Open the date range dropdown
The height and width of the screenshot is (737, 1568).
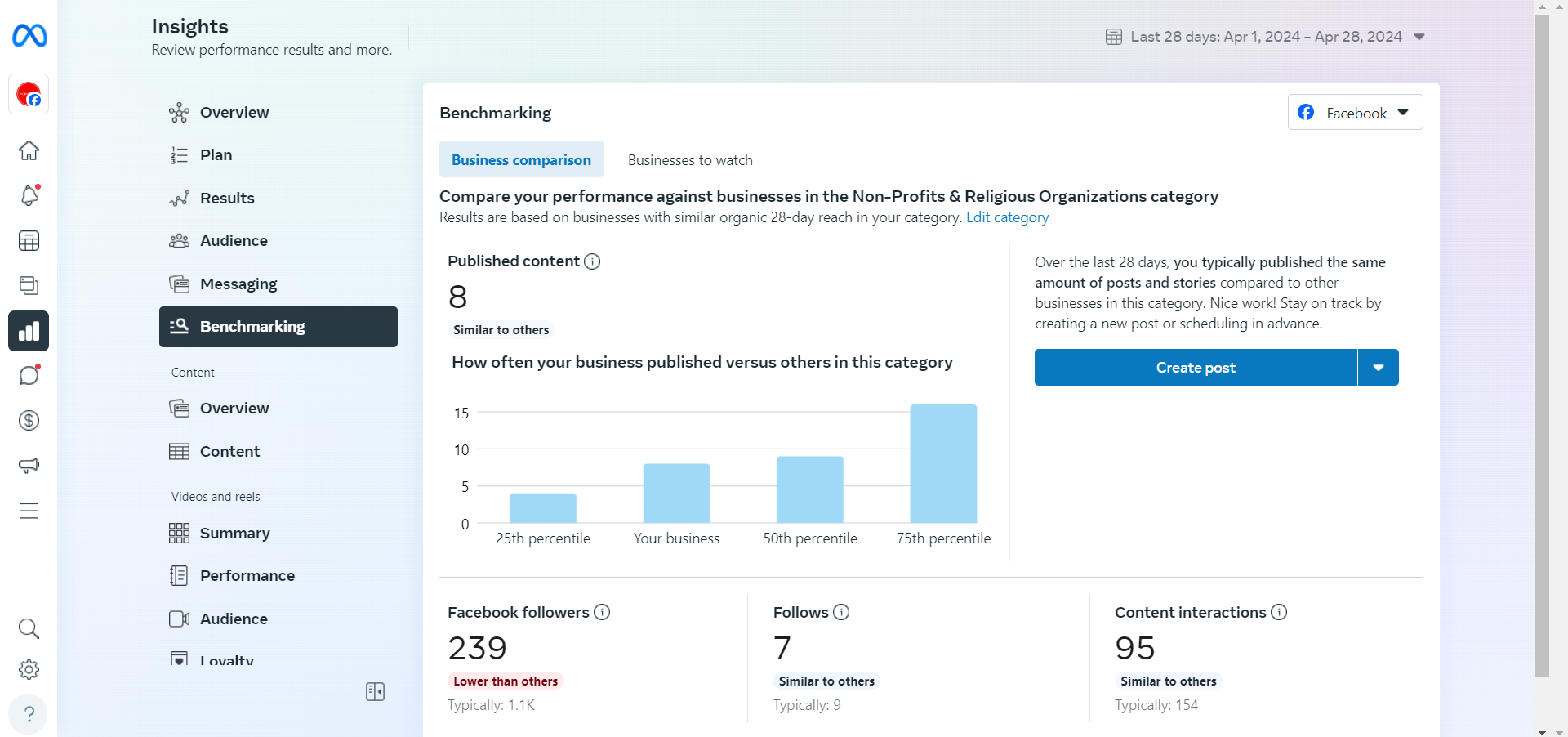[1265, 37]
